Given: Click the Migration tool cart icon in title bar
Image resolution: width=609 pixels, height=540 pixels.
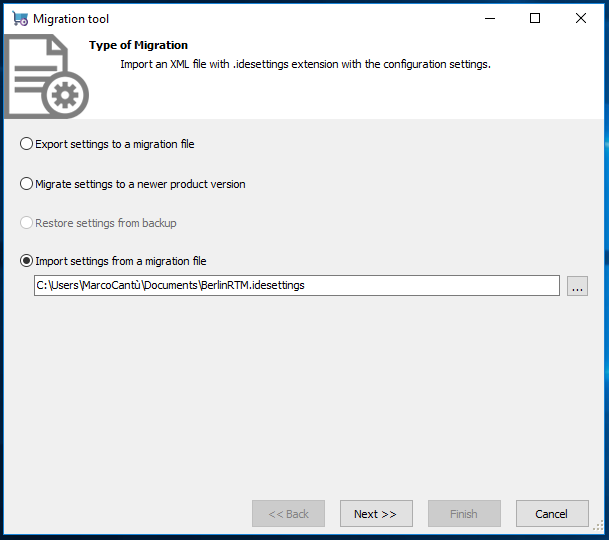Looking at the screenshot, I should click(20, 18).
